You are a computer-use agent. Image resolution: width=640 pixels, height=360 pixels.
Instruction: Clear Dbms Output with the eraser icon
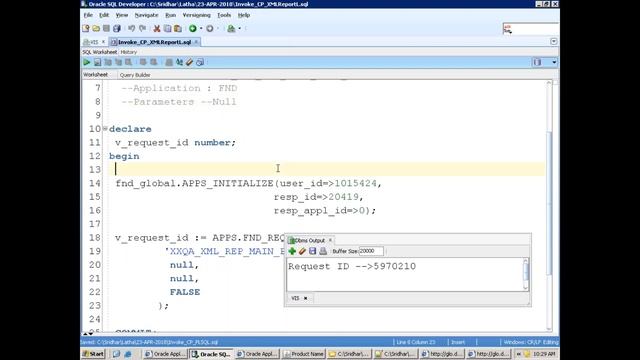[x=302, y=251]
